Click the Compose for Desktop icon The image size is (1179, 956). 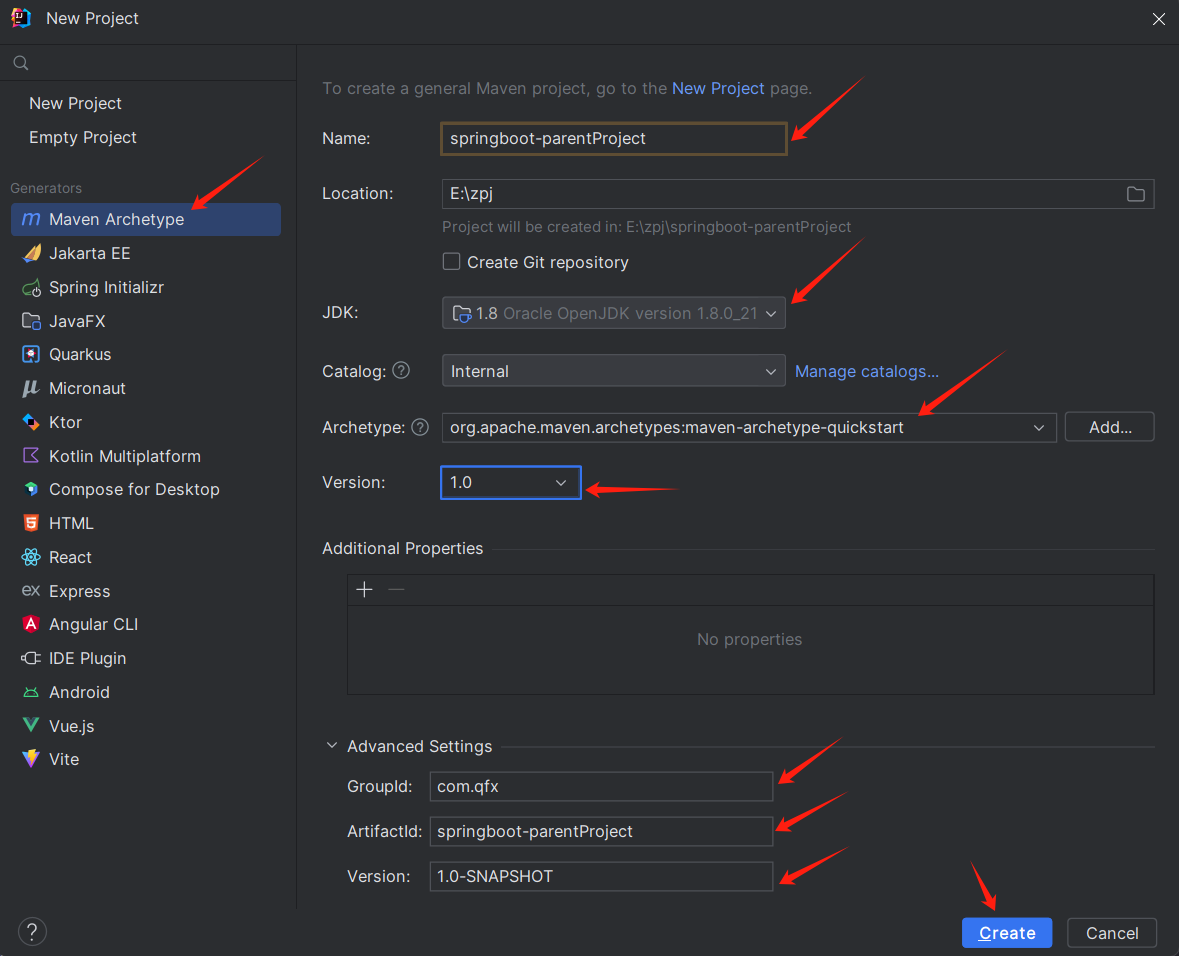click(x=31, y=489)
